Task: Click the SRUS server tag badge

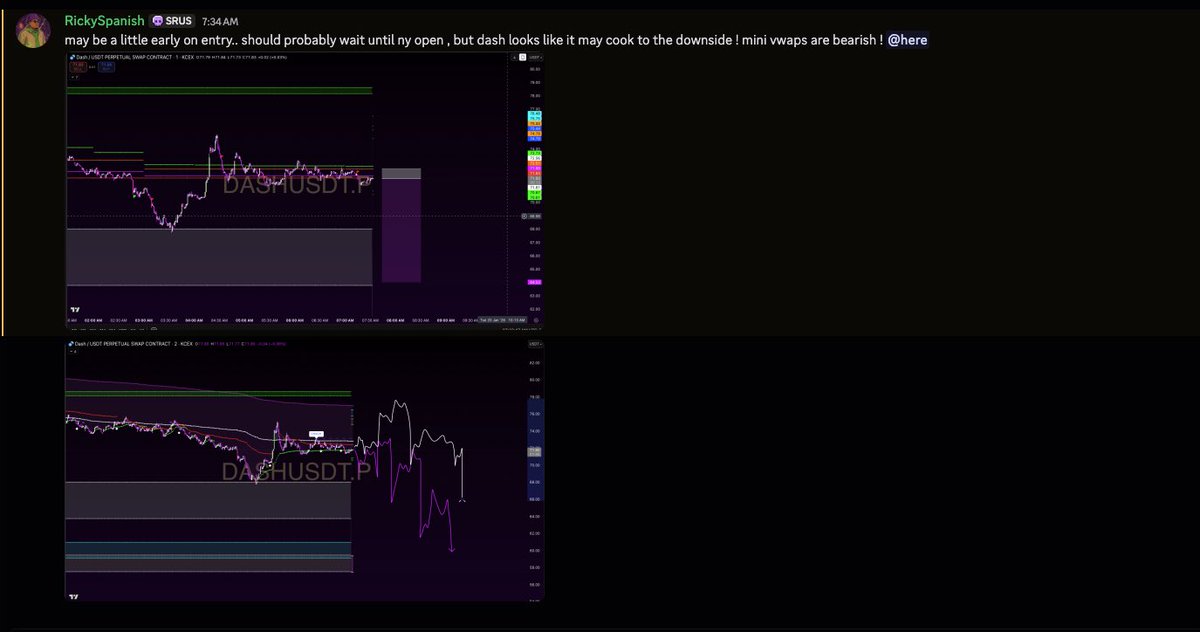Action: pos(171,21)
